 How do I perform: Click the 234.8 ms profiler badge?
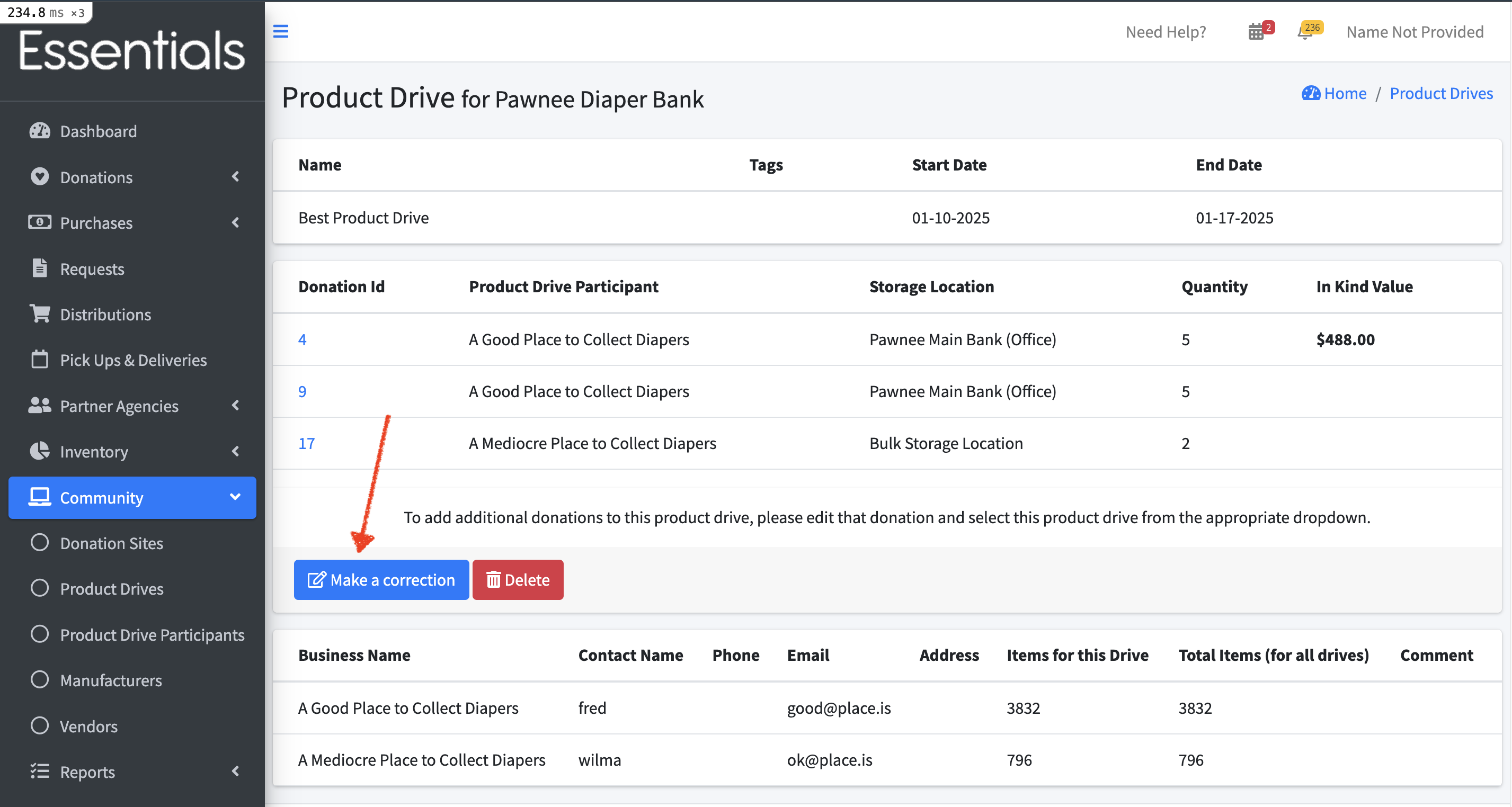[46, 12]
